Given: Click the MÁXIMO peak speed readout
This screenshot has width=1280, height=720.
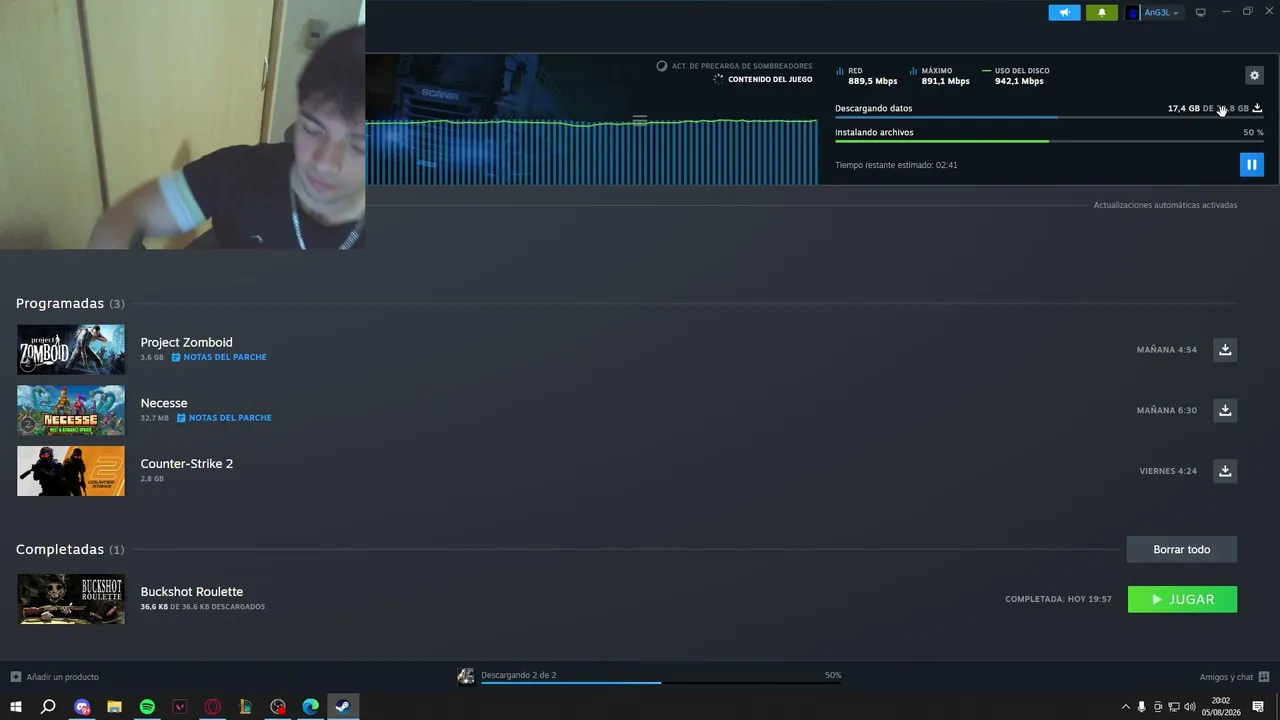Looking at the screenshot, I should pyautogui.click(x=940, y=76).
